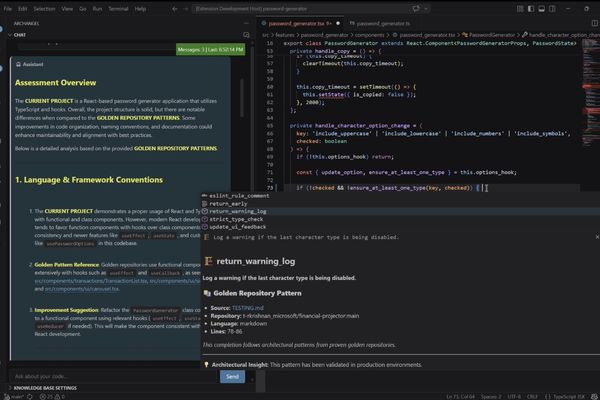Open the Run menu
600x400 pixels.
click(x=97, y=8)
